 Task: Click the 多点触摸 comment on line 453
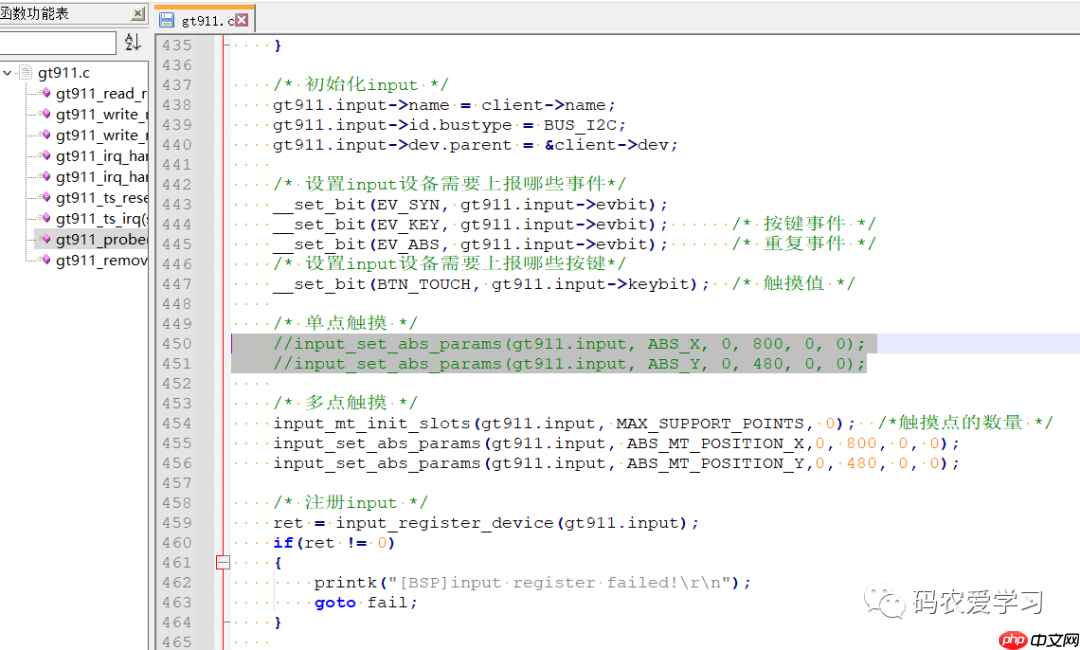pos(345,402)
